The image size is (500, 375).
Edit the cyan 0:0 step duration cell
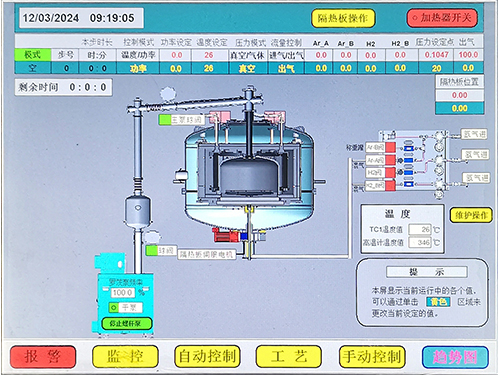(97, 68)
